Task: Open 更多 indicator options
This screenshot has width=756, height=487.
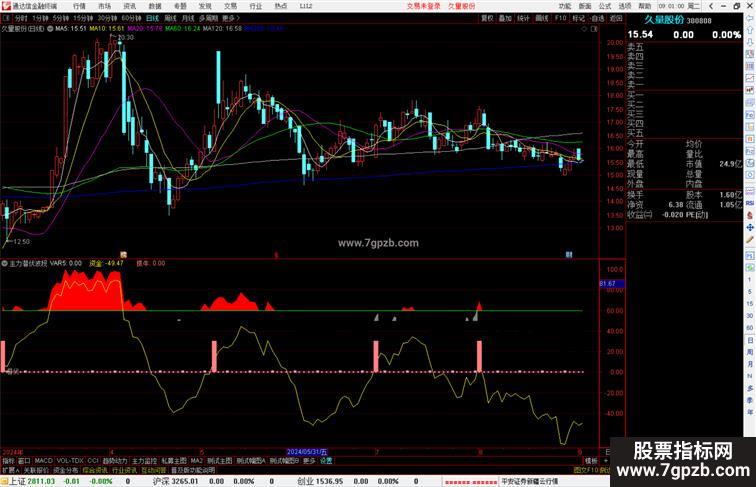Action: coord(309,461)
